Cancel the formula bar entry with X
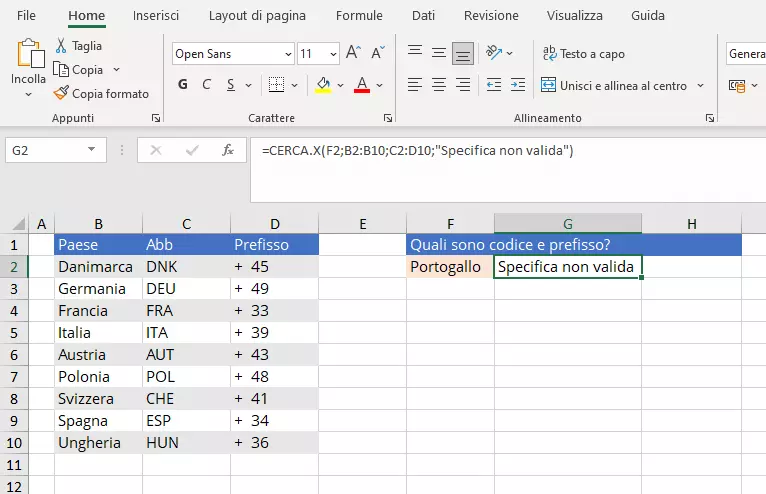The height and width of the screenshot is (494, 766). click(x=156, y=150)
